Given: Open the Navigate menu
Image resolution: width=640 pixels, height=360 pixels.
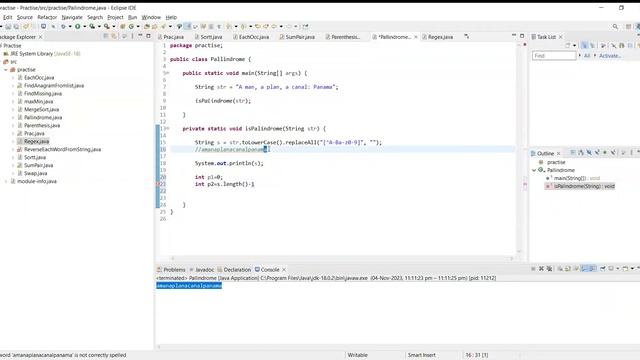Looking at the screenshot, I should [x=72, y=17].
